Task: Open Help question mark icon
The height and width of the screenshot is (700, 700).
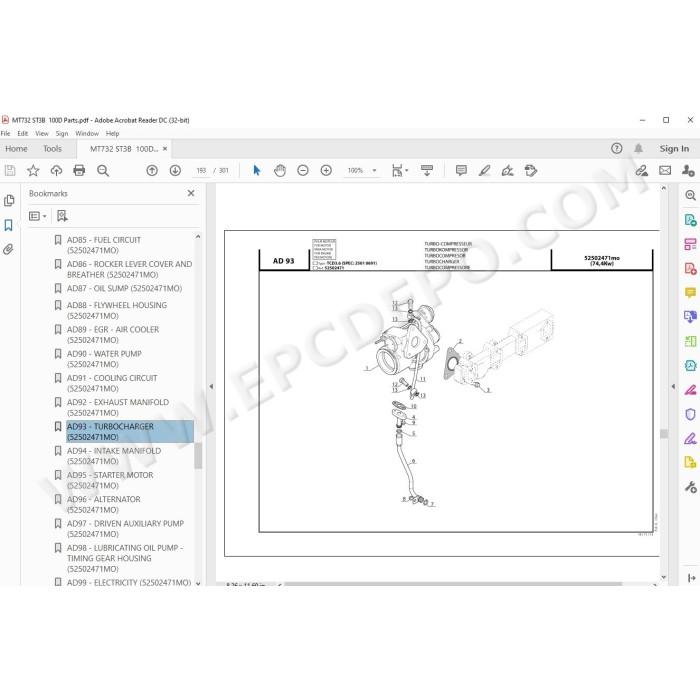Action: coord(617,149)
